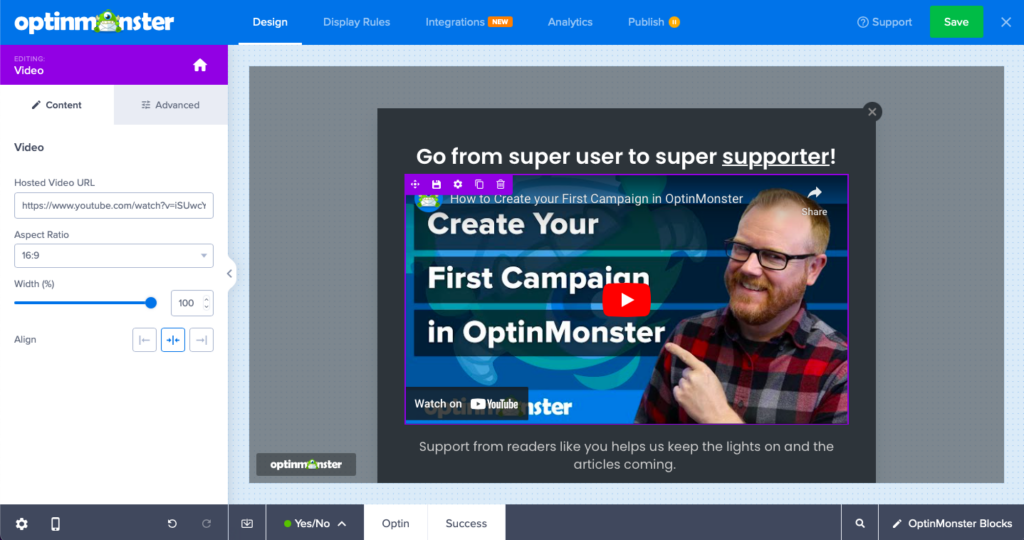This screenshot has width=1024, height=540.
Task: Click the width value stepper arrows
Action: click(x=206, y=303)
